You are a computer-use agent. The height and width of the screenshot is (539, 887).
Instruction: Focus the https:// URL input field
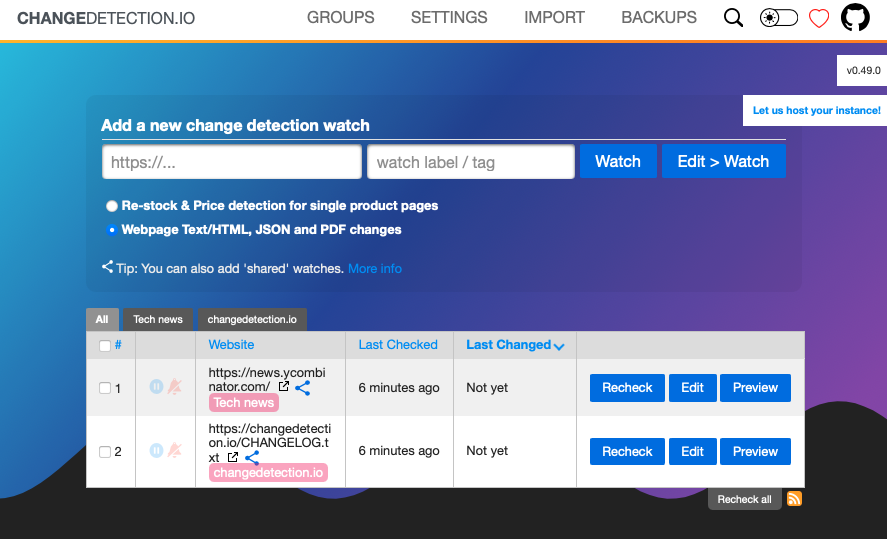(x=232, y=162)
